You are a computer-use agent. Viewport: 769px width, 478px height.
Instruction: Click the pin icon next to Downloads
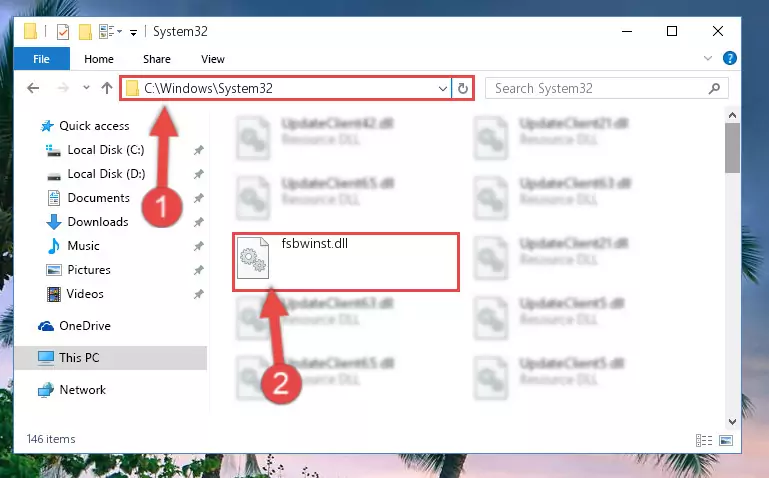click(x=199, y=223)
